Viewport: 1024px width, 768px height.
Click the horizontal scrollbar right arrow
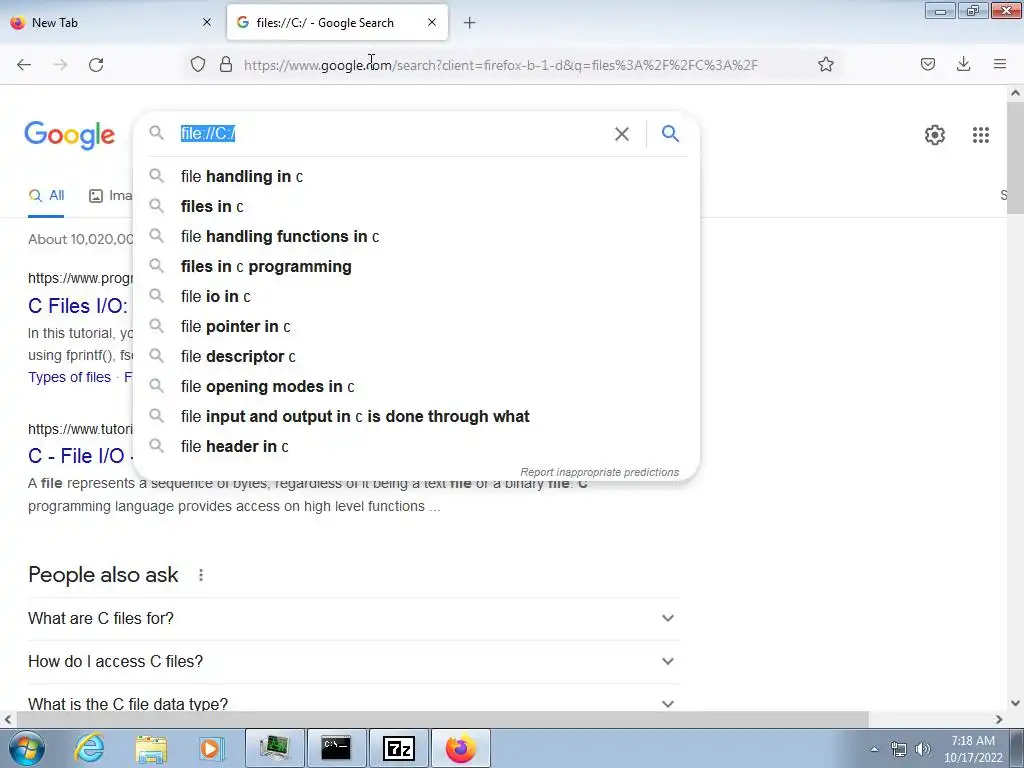point(999,720)
